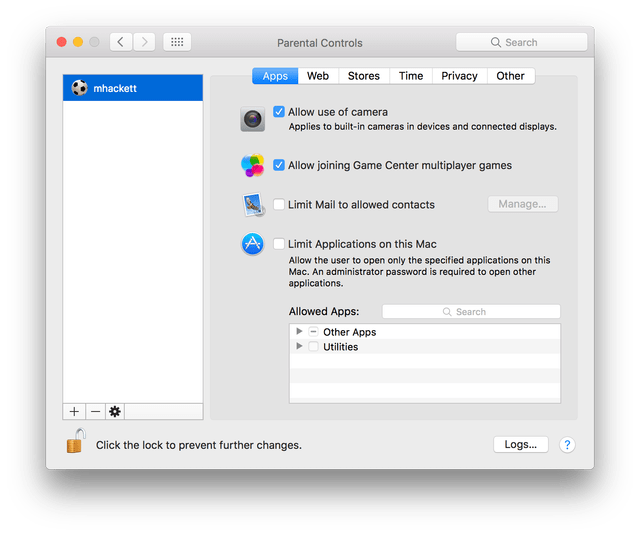Select the mhackett user row
This screenshot has width=640, height=535.
[x=133, y=88]
